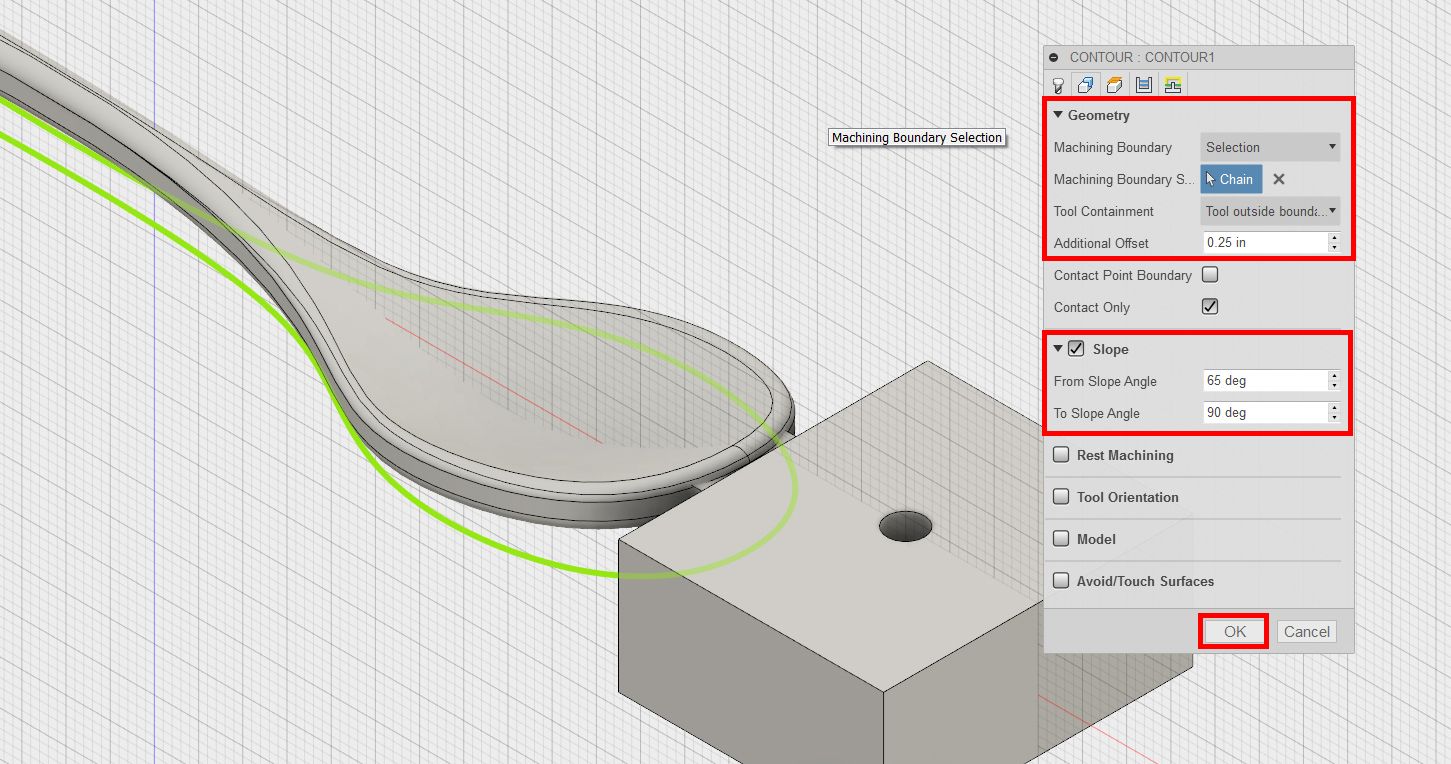
Task: Open the Tool Containment dropdown
Action: tap(1268, 211)
